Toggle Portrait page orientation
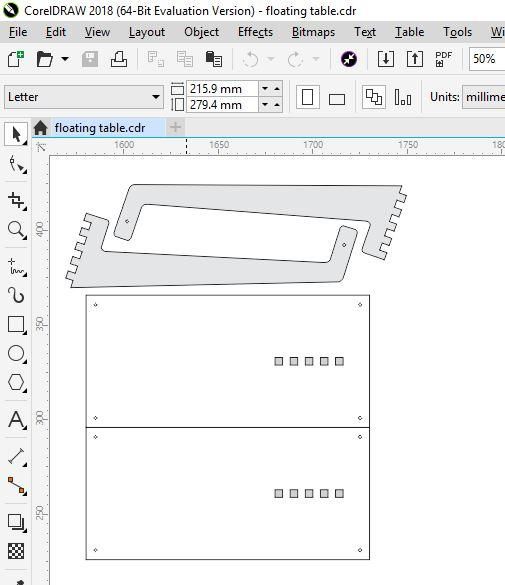Viewport: 505px width, 585px height. click(x=308, y=97)
